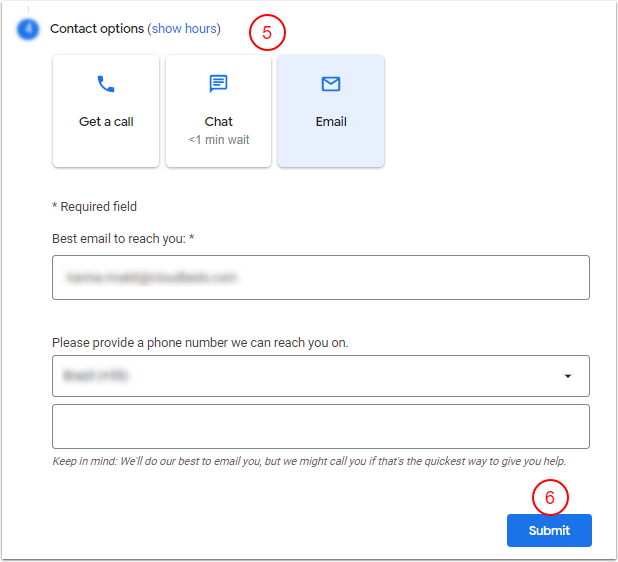Open the country code combo box
Viewport: 618px width, 562px height.
(310, 376)
